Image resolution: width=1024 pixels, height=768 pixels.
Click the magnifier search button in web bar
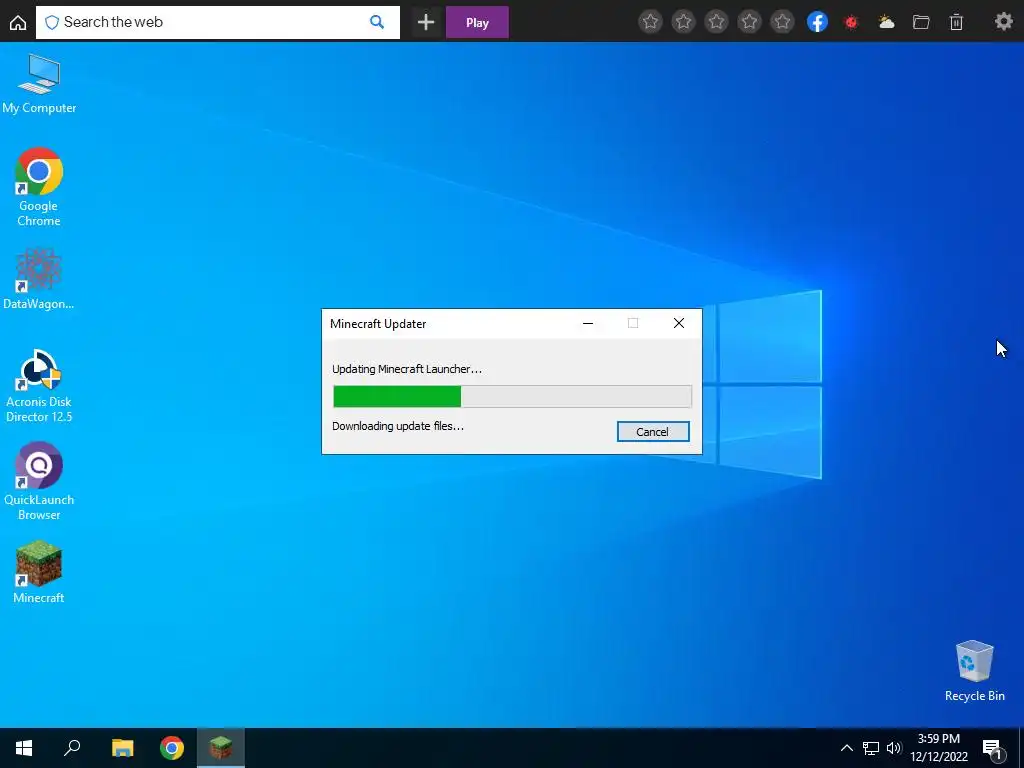pyautogui.click(x=377, y=22)
